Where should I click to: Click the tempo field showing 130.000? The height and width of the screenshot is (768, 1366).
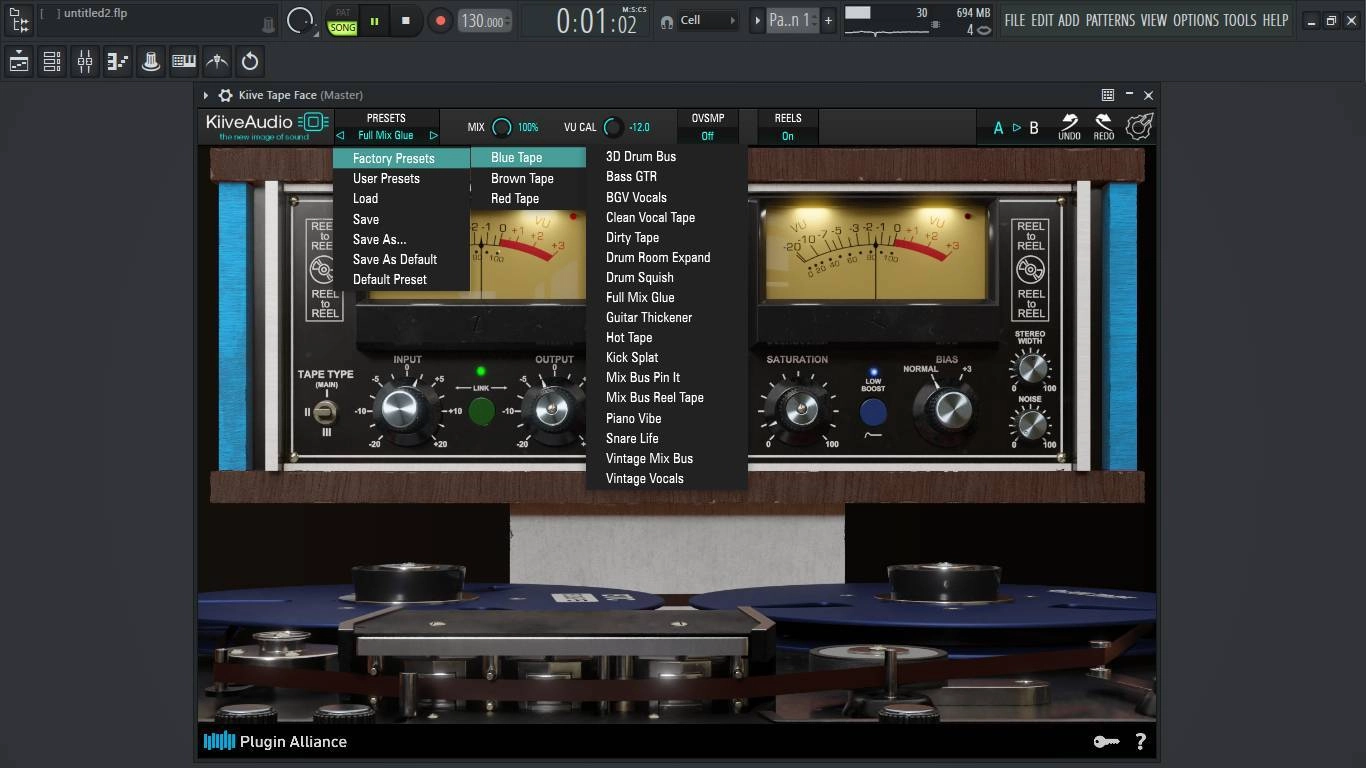[x=485, y=21]
